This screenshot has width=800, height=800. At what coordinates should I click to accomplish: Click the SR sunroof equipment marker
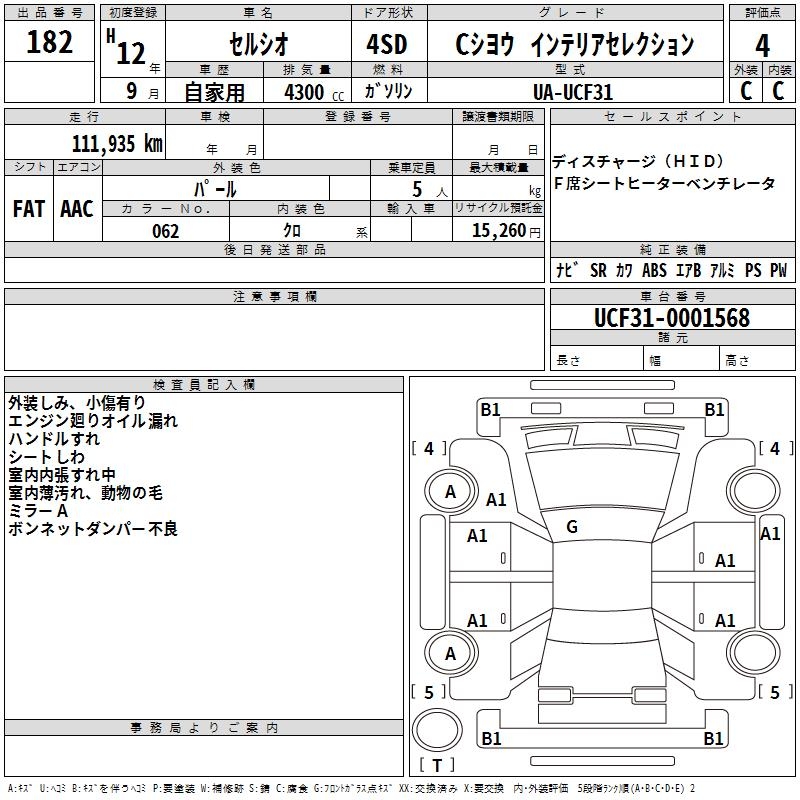click(x=598, y=270)
